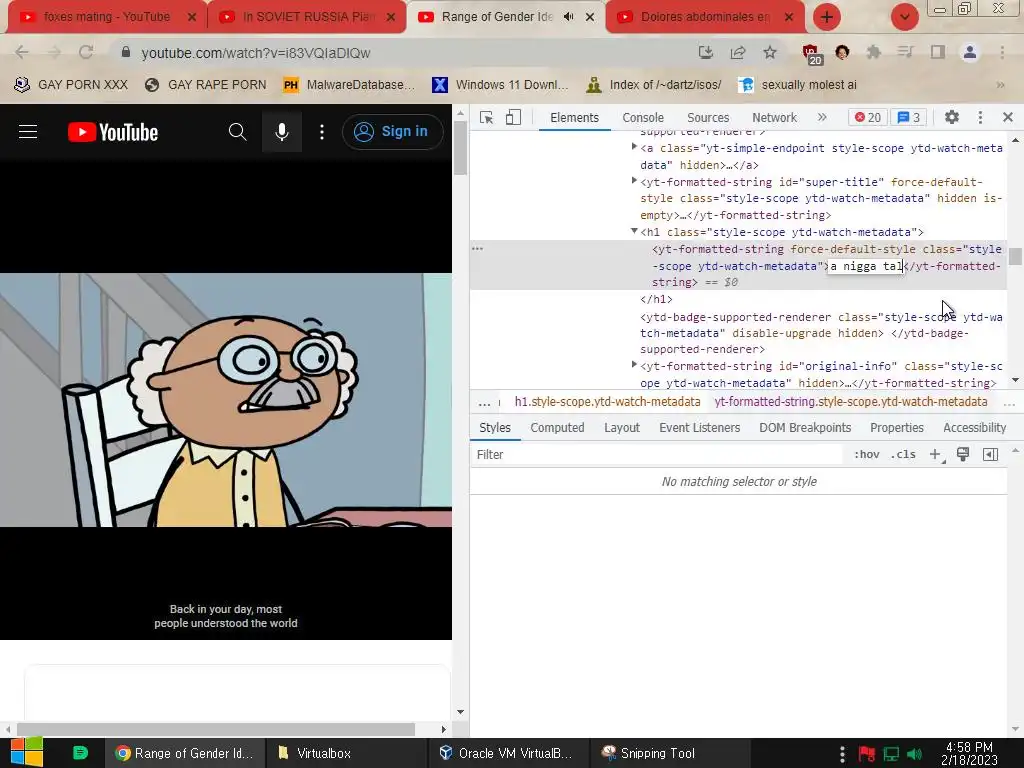Open Windows Start menu

point(27,753)
